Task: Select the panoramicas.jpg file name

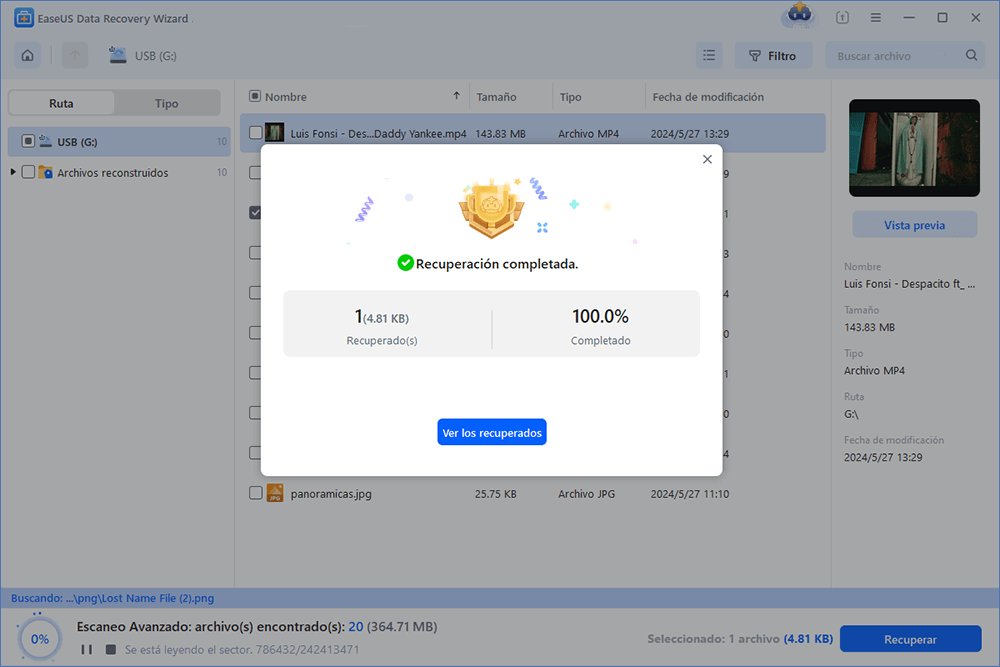Action: pos(331,494)
